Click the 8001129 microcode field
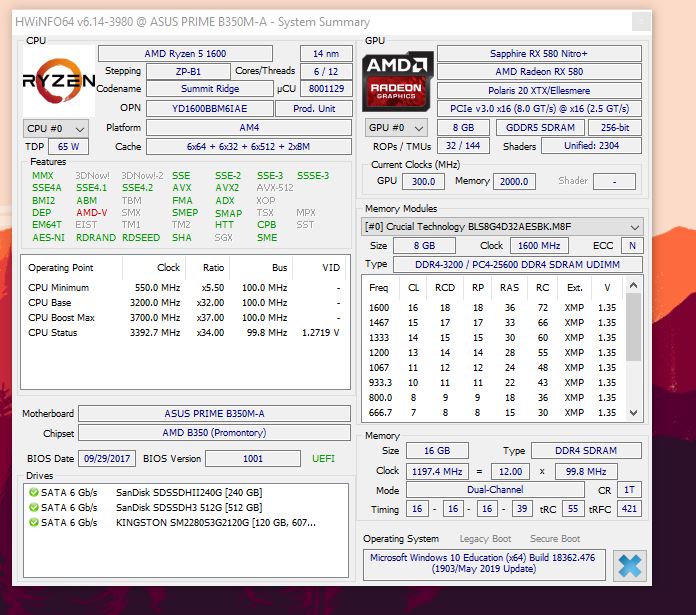Viewport: 696px width, 615px height. click(326, 89)
